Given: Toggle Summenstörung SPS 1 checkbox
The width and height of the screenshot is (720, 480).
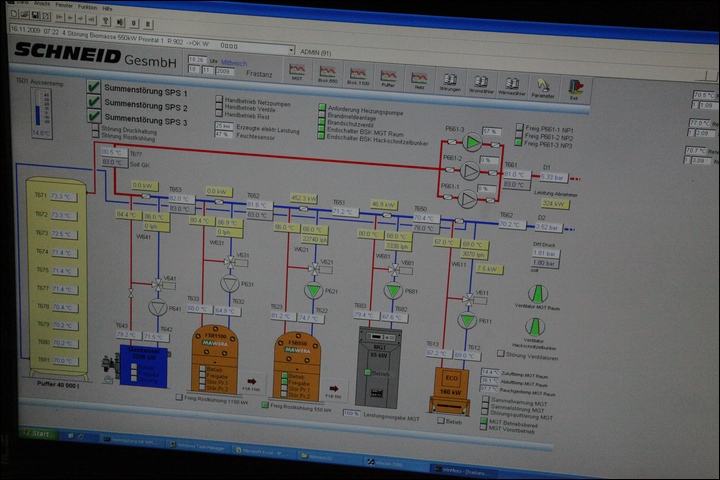Looking at the screenshot, I should pos(94,88).
